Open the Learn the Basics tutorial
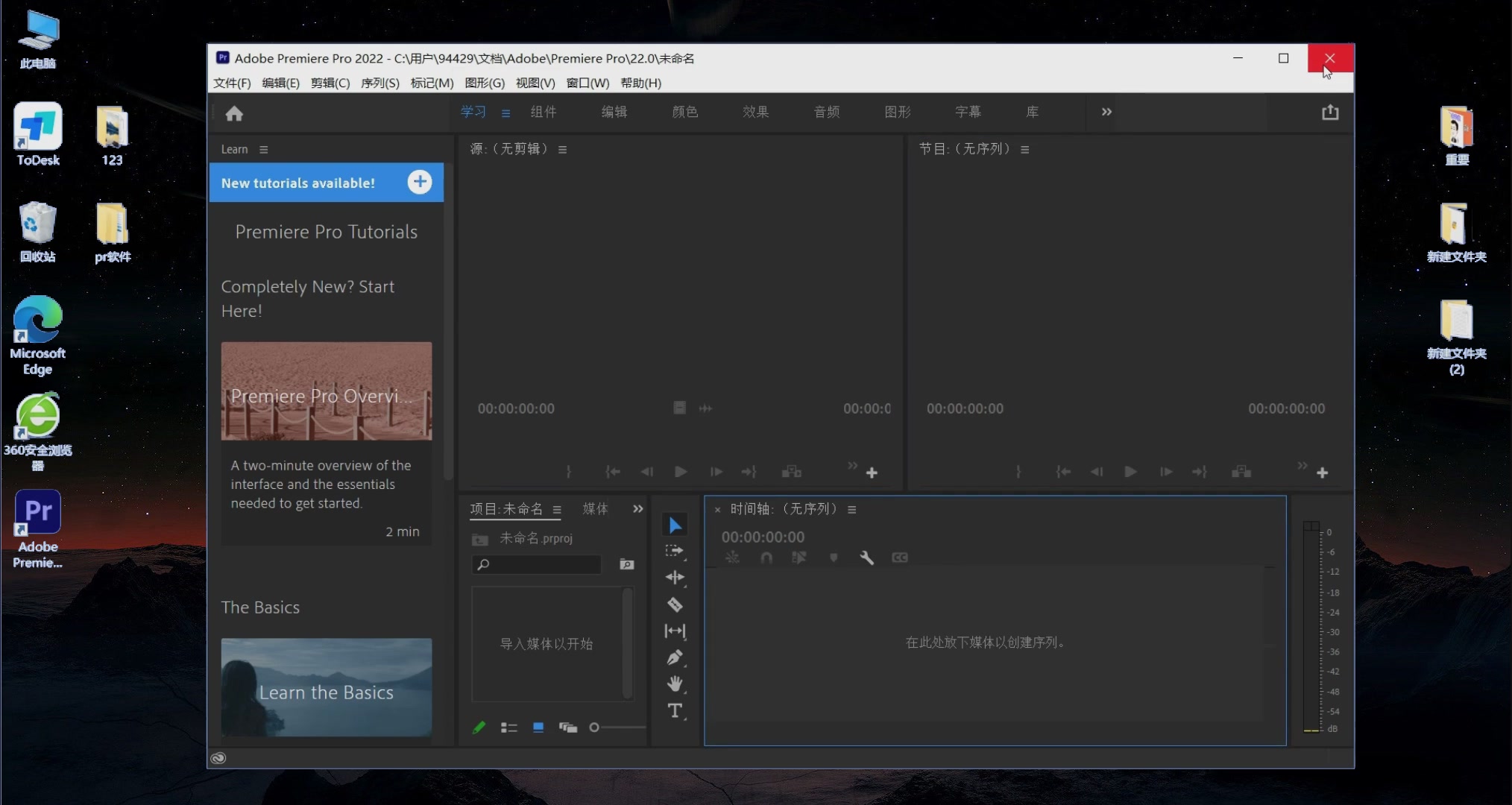The height and width of the screenshot is (805, 1512). (x=326, y=687)
